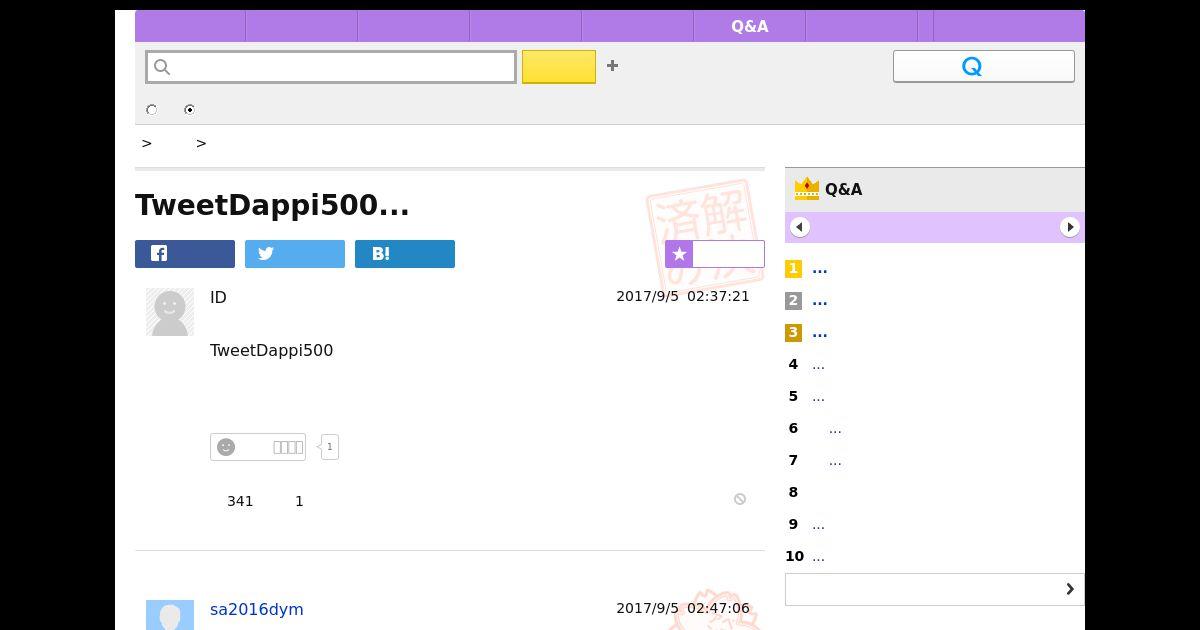
Task: Click the report icon under the question
Action: (x=740, y=499)
